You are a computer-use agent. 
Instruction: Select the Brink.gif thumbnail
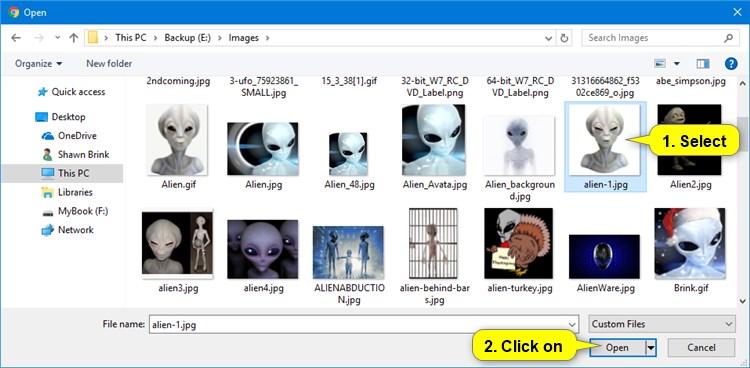(690, 243)
